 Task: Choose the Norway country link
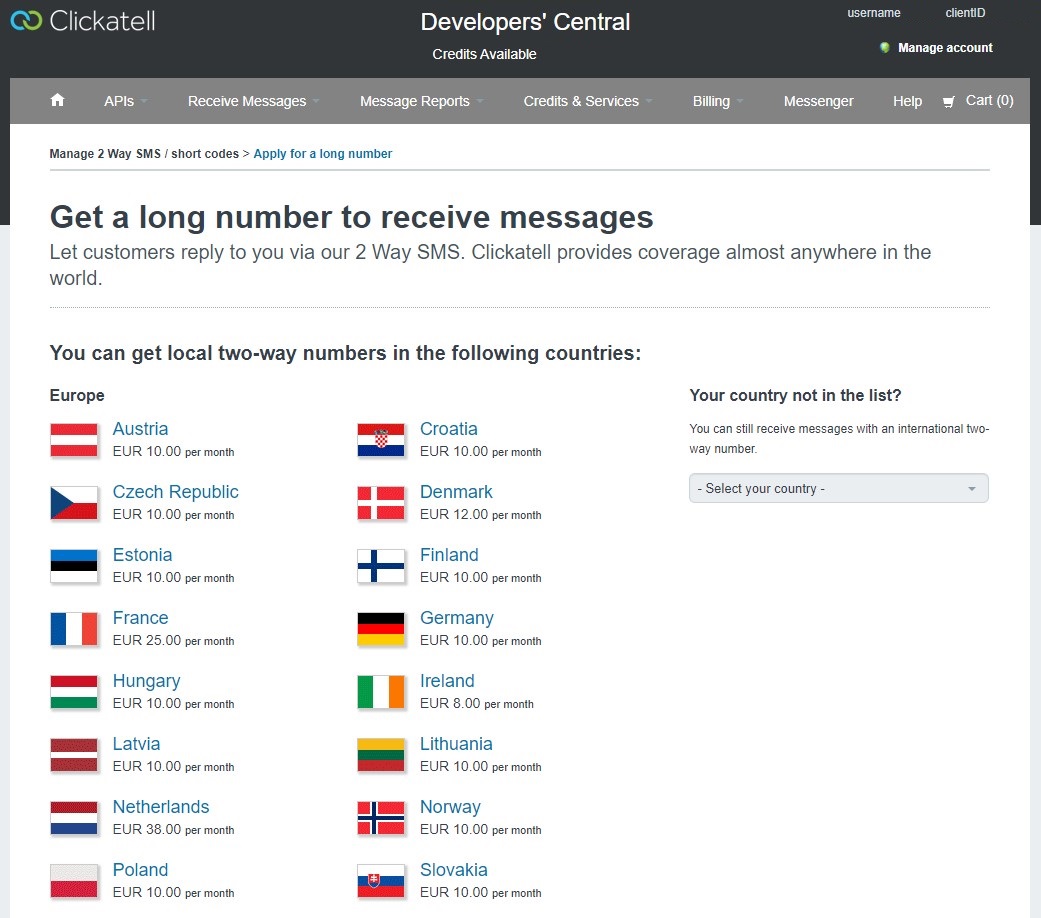pyautogui.click(x=450, y=807)
